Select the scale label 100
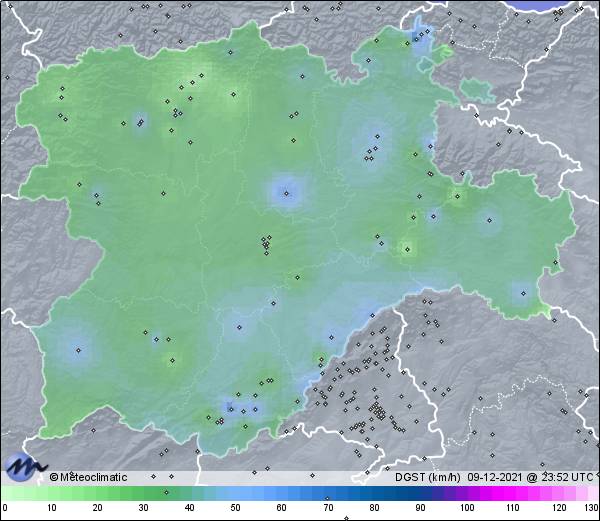 (x=467, y=508)
